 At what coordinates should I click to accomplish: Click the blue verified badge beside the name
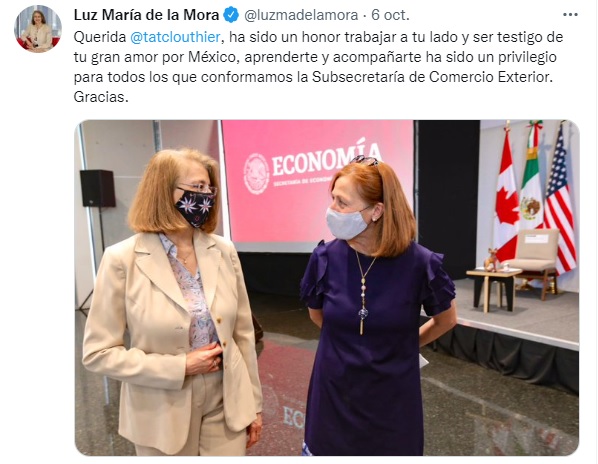pos(231,15)
